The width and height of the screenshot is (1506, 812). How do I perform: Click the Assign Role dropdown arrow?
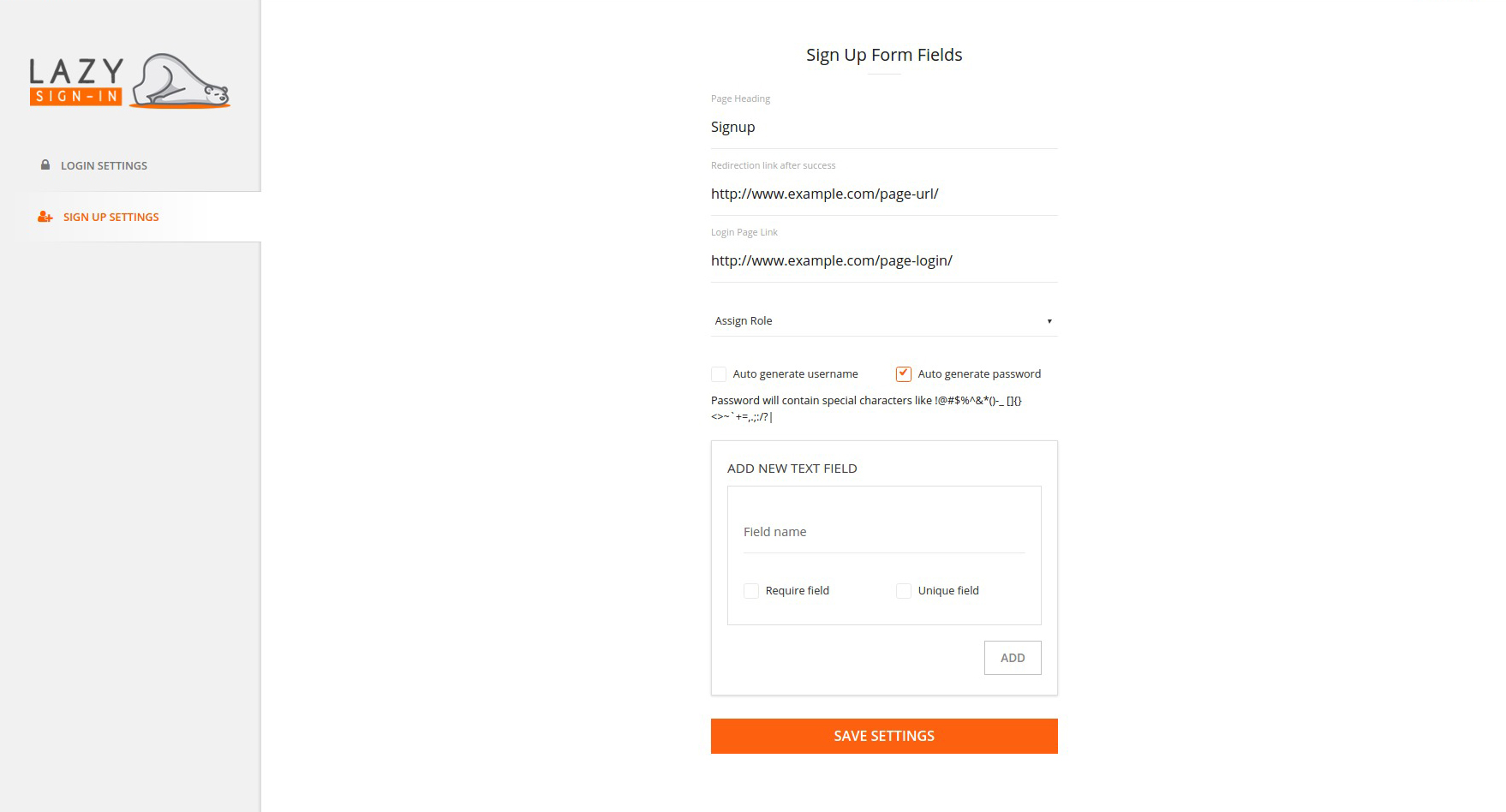[x=1049, y=320]
